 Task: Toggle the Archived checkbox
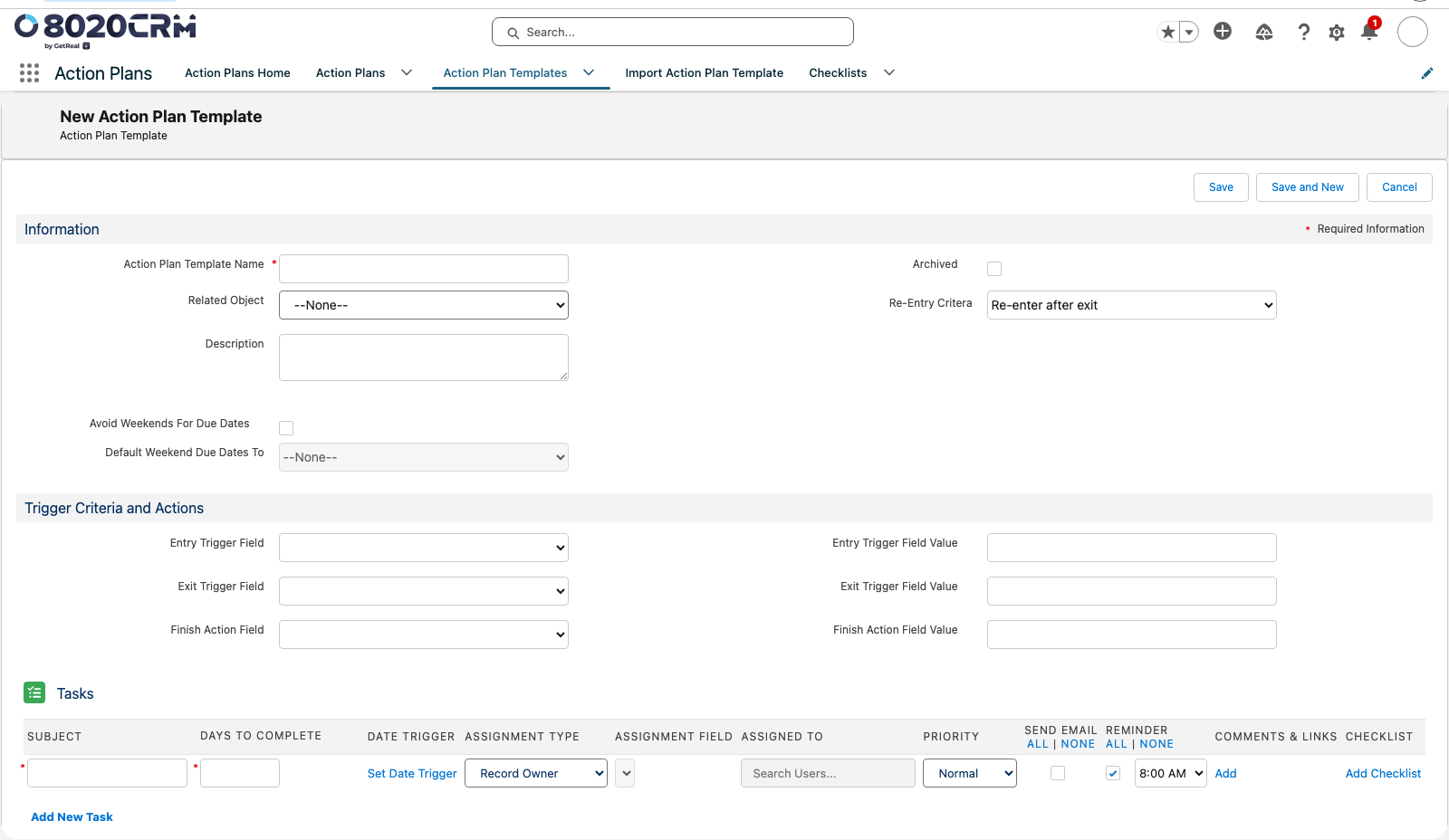click(994, 269)
